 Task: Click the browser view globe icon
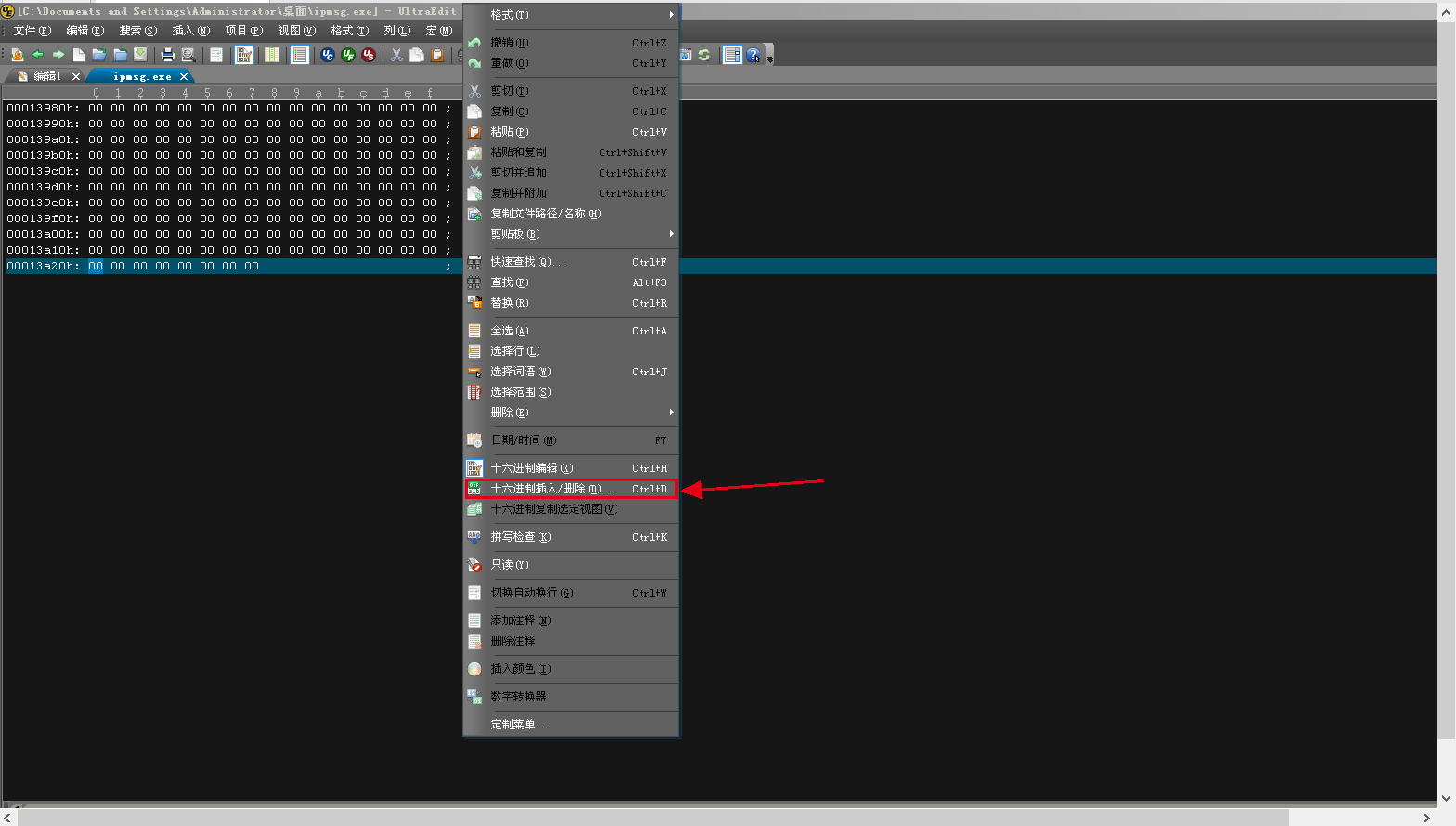[685, 55]
